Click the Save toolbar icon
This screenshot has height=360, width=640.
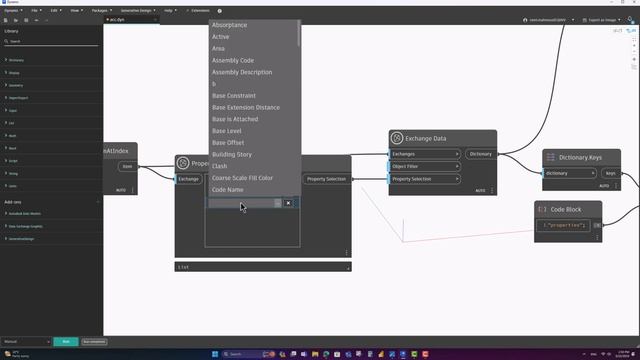click(26, 20)
